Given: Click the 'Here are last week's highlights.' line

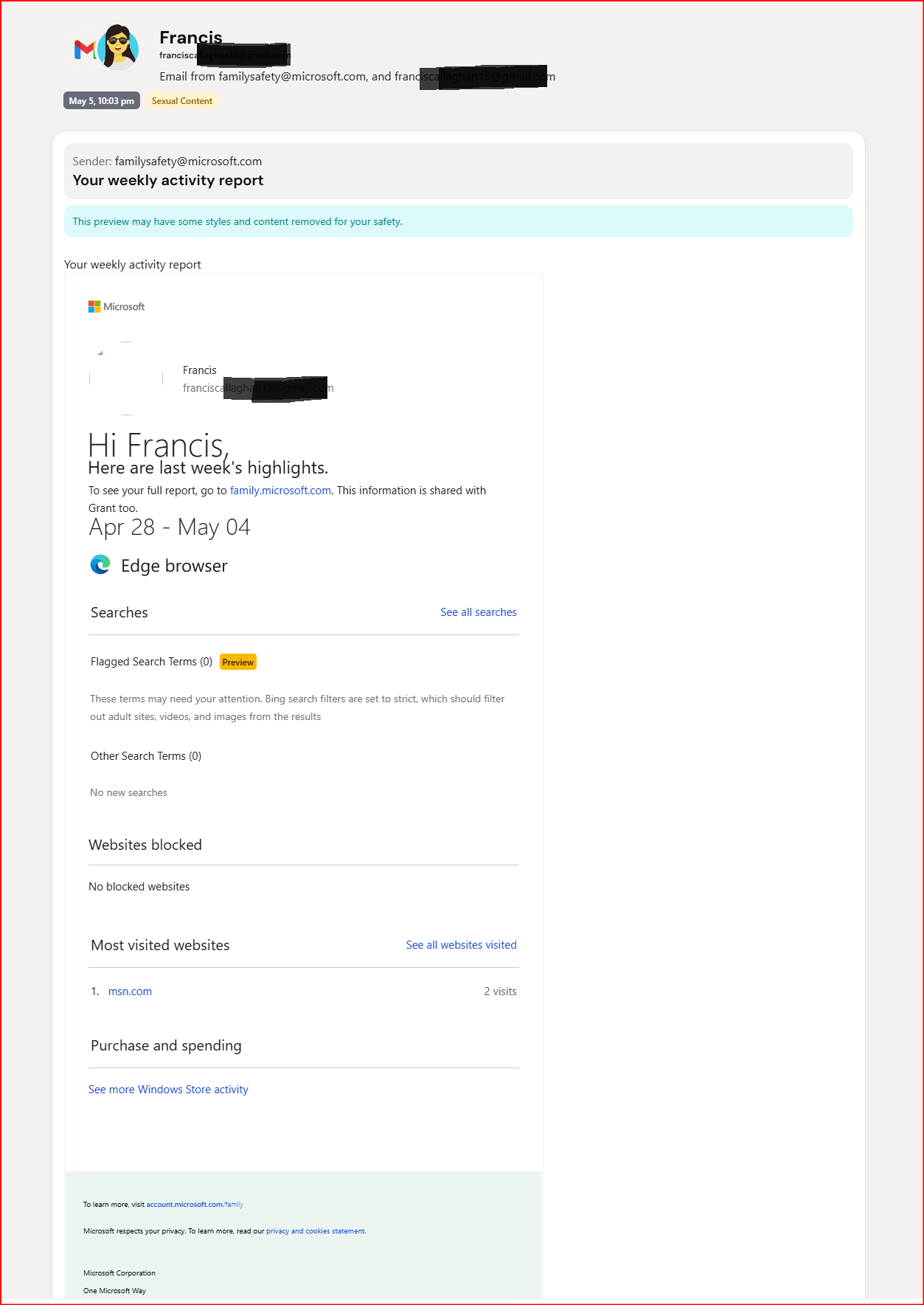Looking at the screenshot, I should [208, 468].
